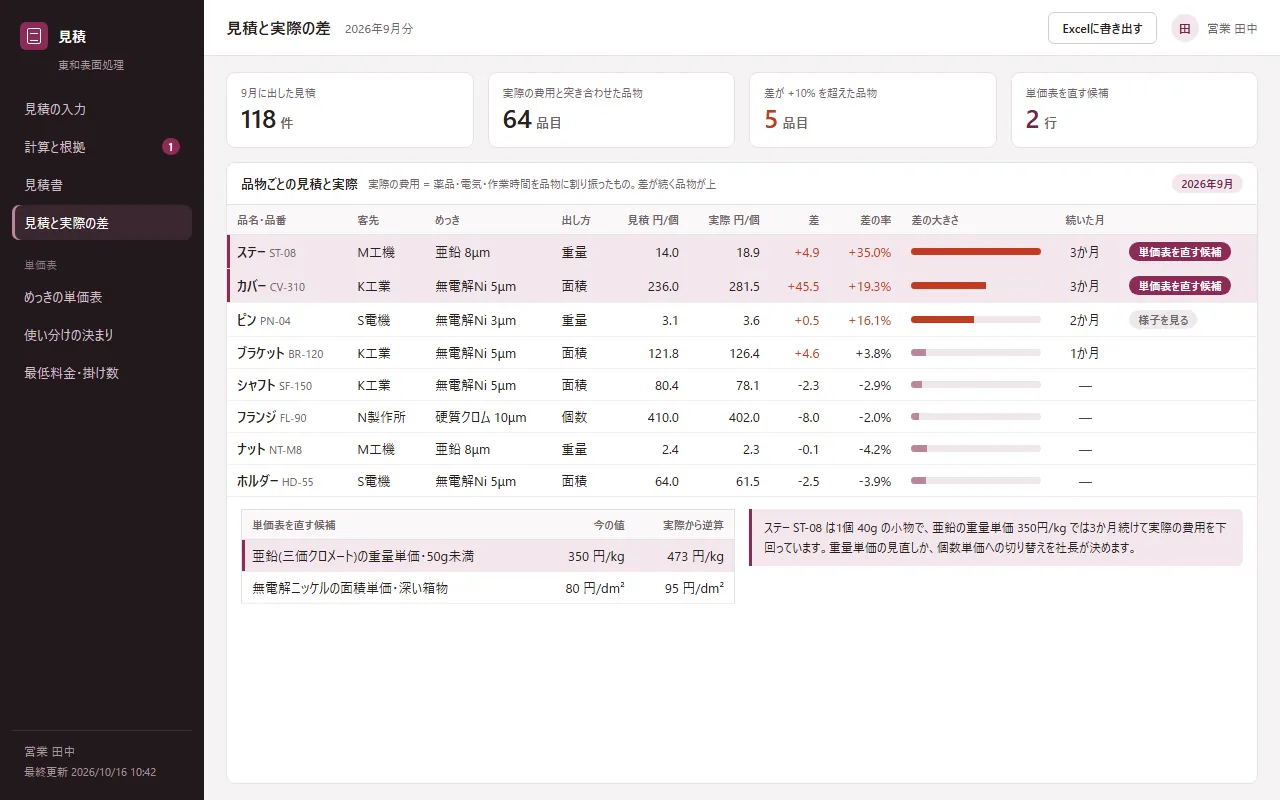The height and width of the screenshot is (800, 1280).
Task: Click 単価表を直す候補 badge for カバー CV-310
Action: 1180,286
